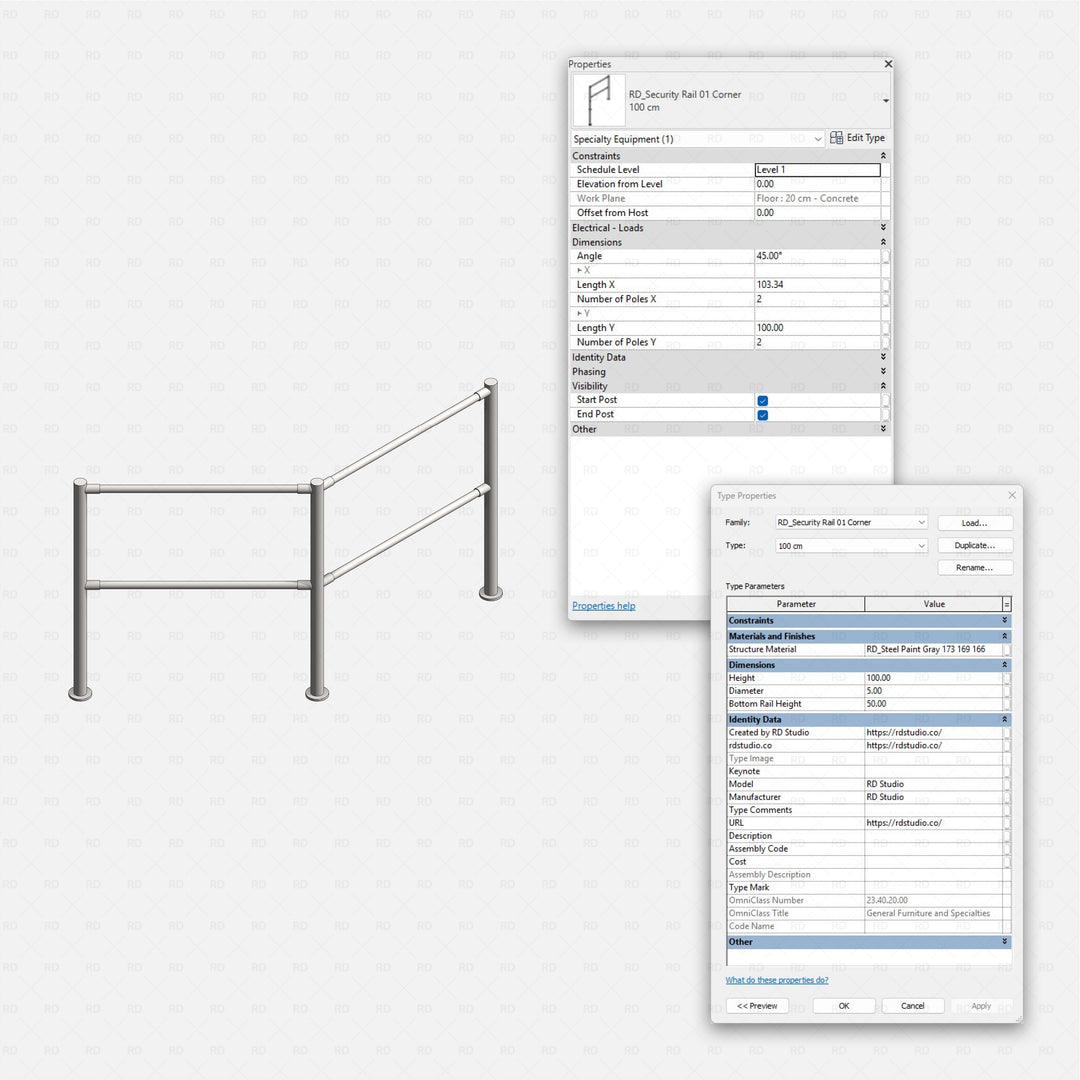Click the associate button beside Angle
The width and height of the screenshot is (1080, 1080).
(886, 256)
